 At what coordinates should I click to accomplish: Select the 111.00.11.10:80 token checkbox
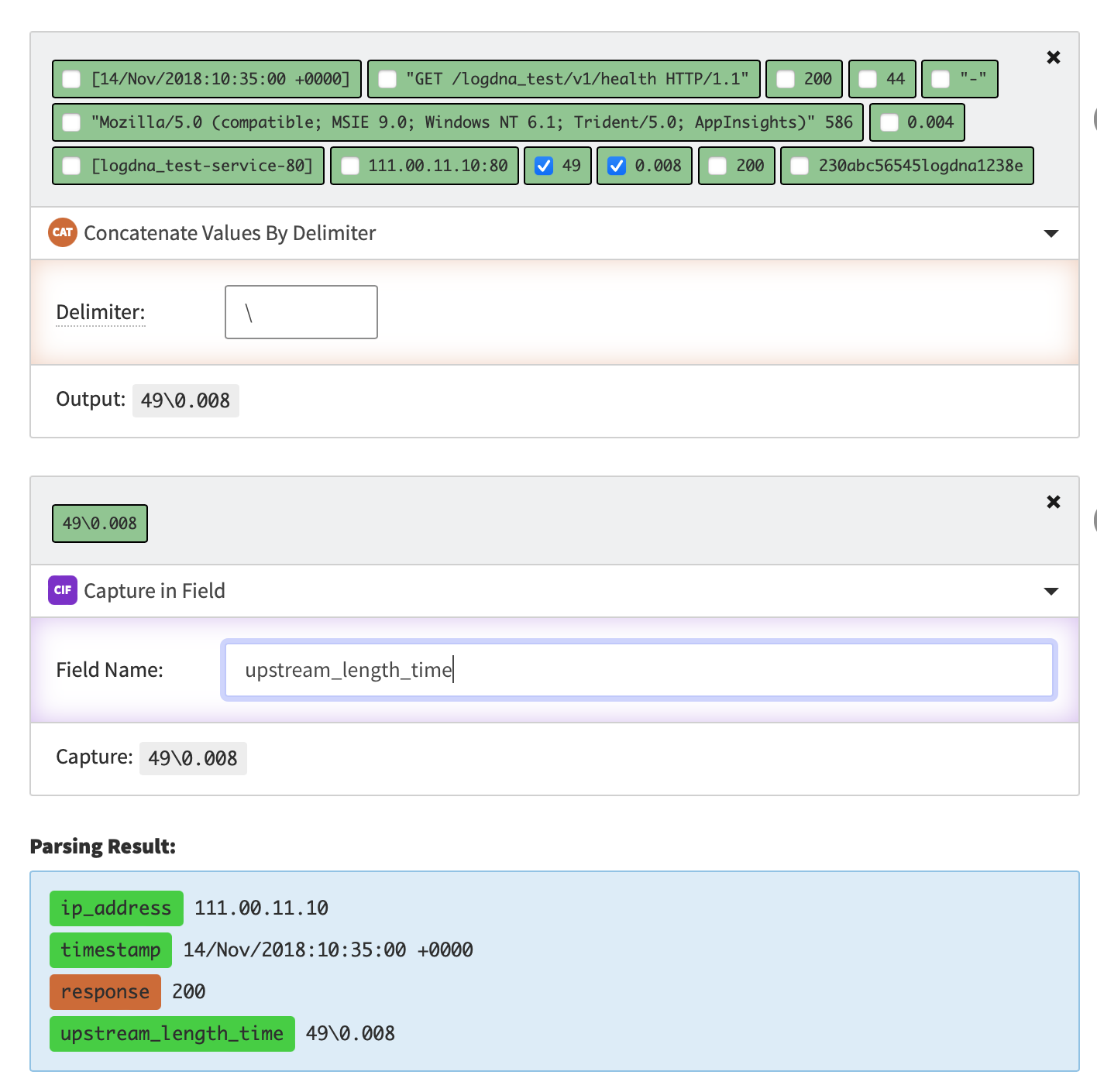pos(350,166)
